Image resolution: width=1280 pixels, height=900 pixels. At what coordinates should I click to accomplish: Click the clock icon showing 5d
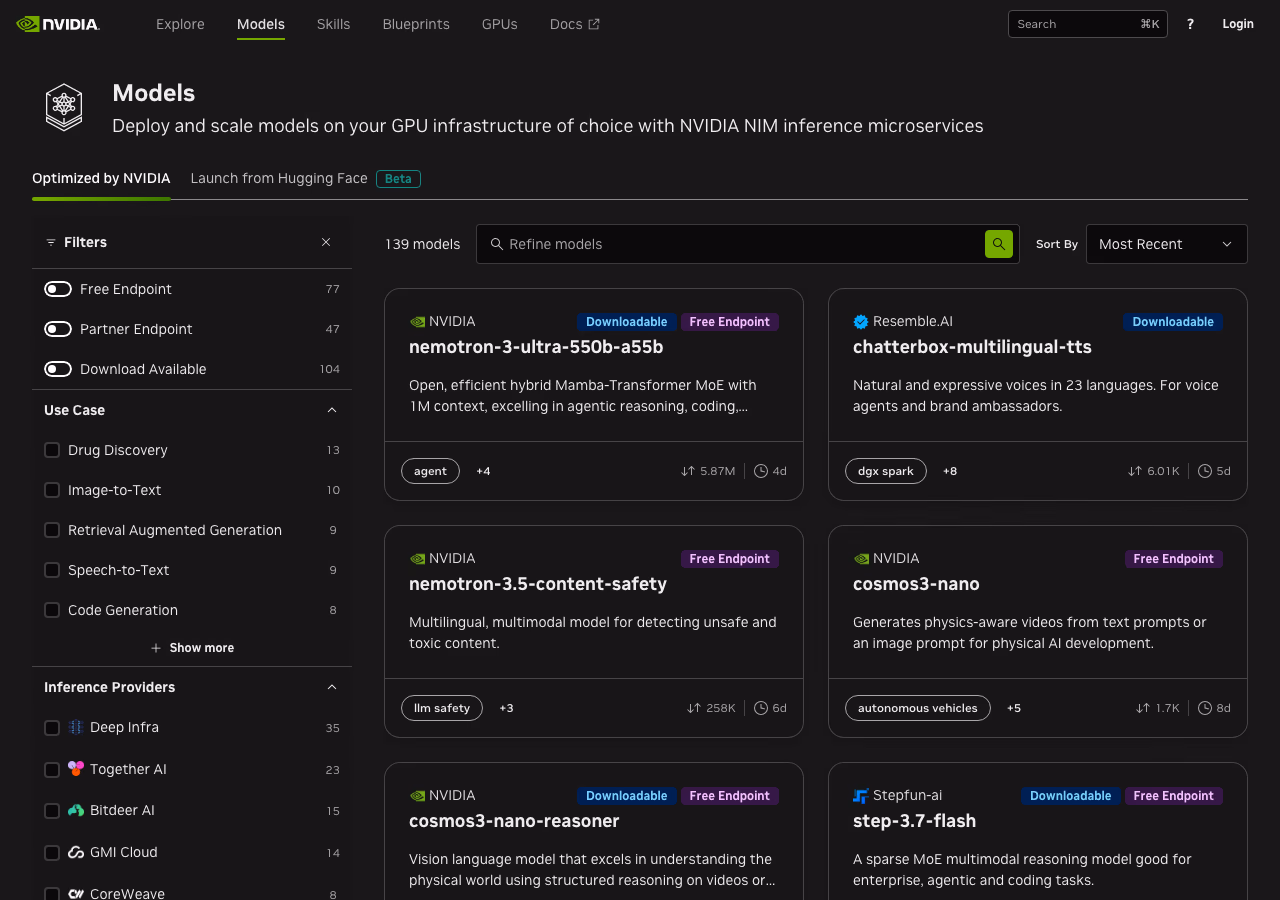[1205, 471]
